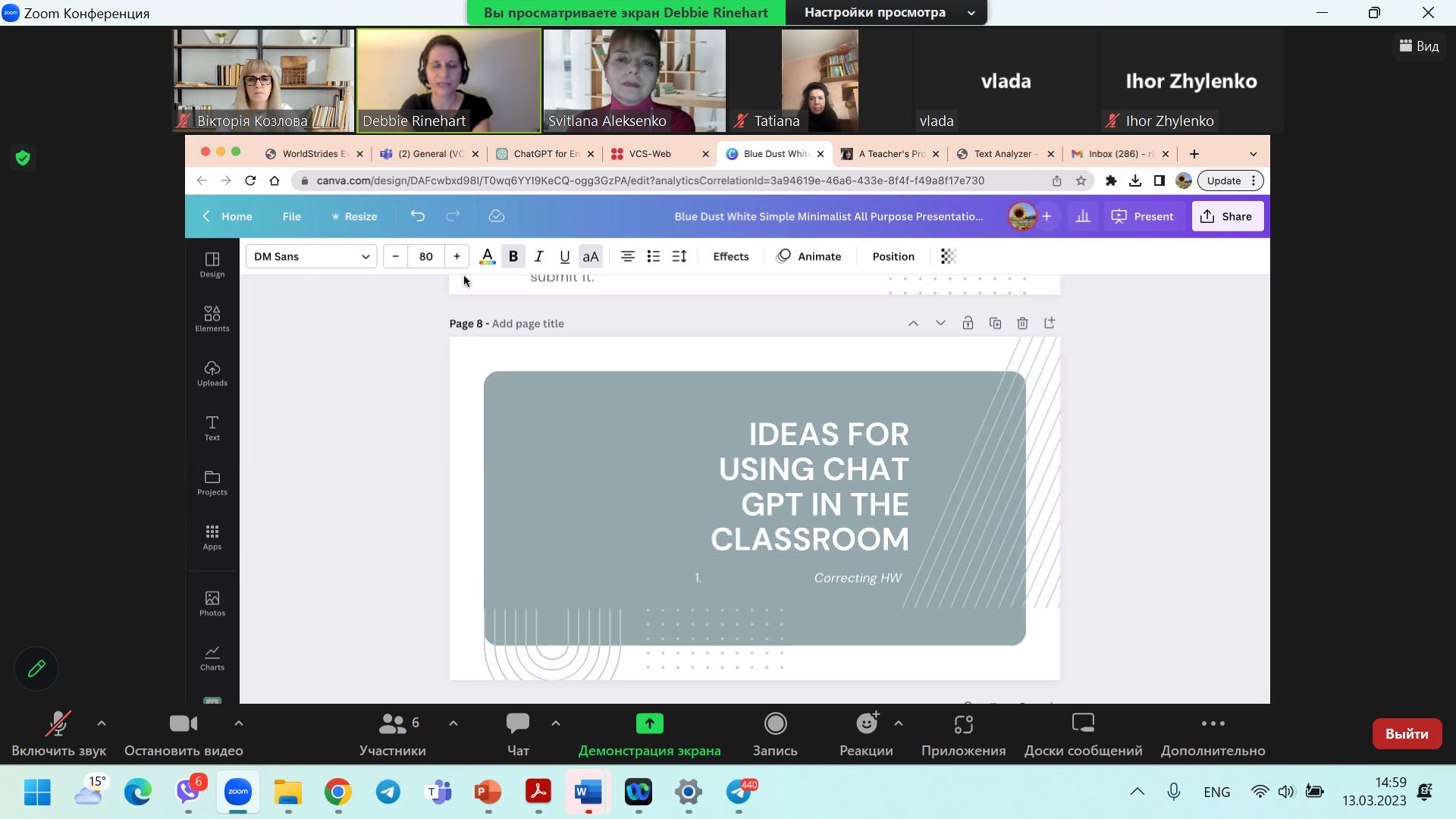The height and width of the screenshot is (819, 1456).
Task: Expand the audio options arrow beside mute
Action: coord(102,723)
